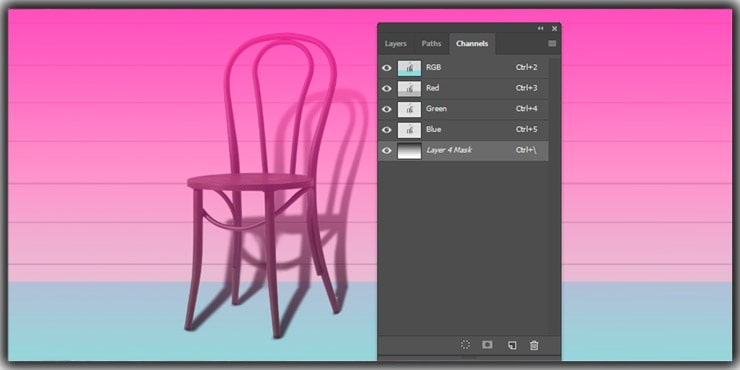The height and width of the screenshot is (370, 740).
Task: Create new channel icon
Action: click(512, 345)
